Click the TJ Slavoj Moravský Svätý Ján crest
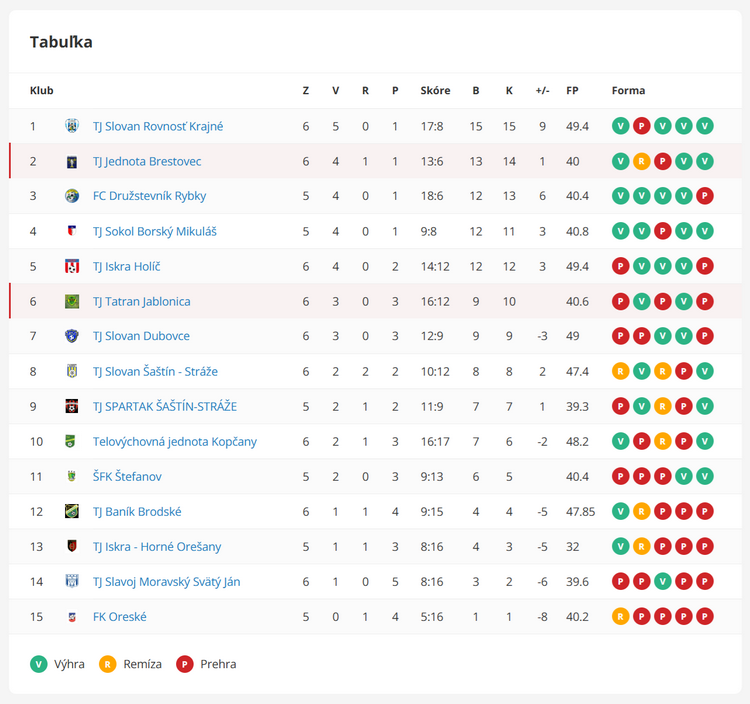750x704 pixels. [72, 582]
